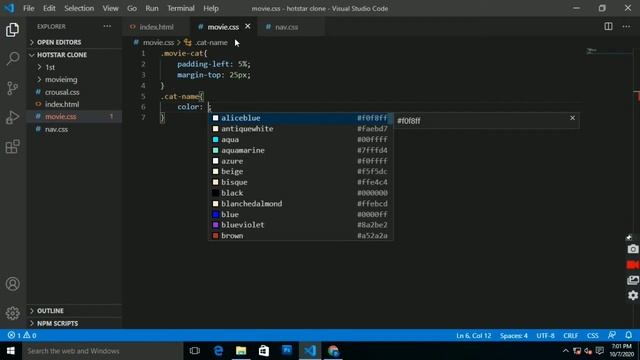Choose aqua color suggestion
This screenshot has width=640, height=360.
(x=301, y=140)
